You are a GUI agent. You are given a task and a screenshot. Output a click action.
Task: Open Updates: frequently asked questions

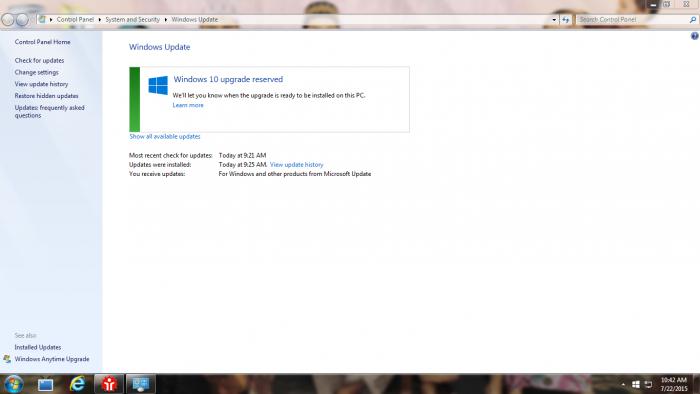(x=50, y=112)
